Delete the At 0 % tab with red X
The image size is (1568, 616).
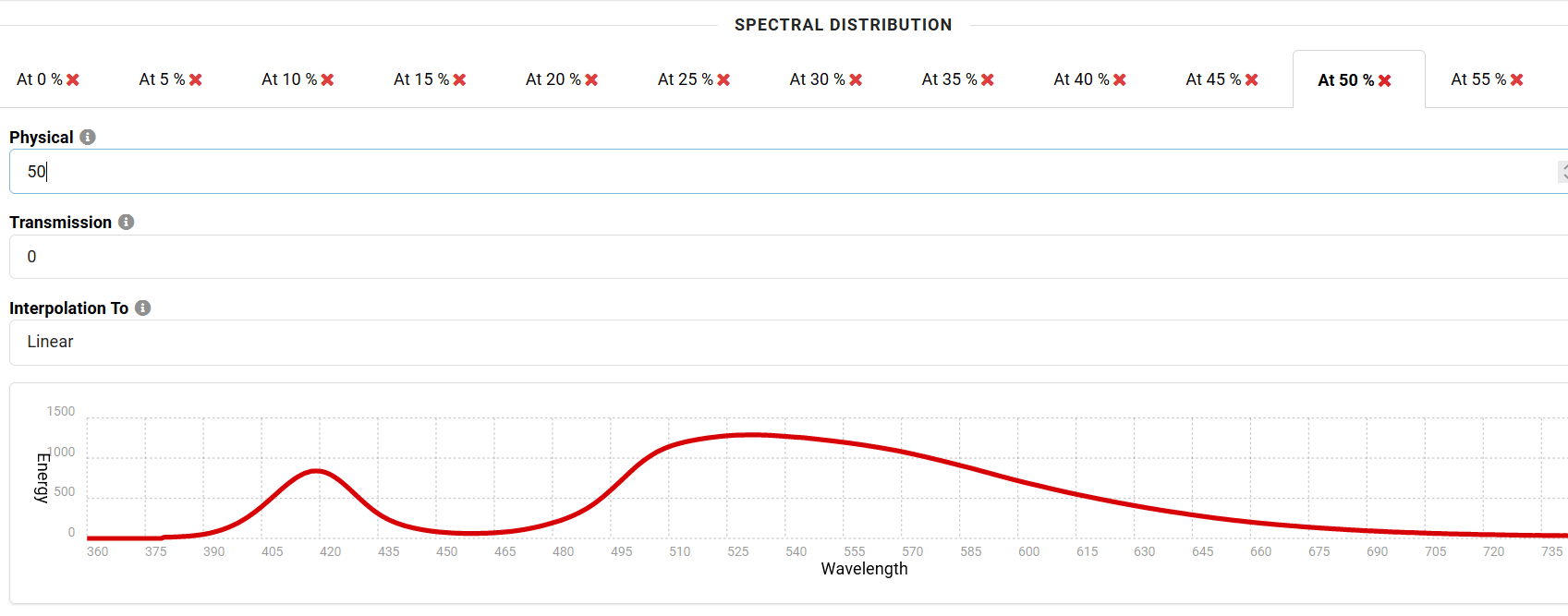(73, 80)
